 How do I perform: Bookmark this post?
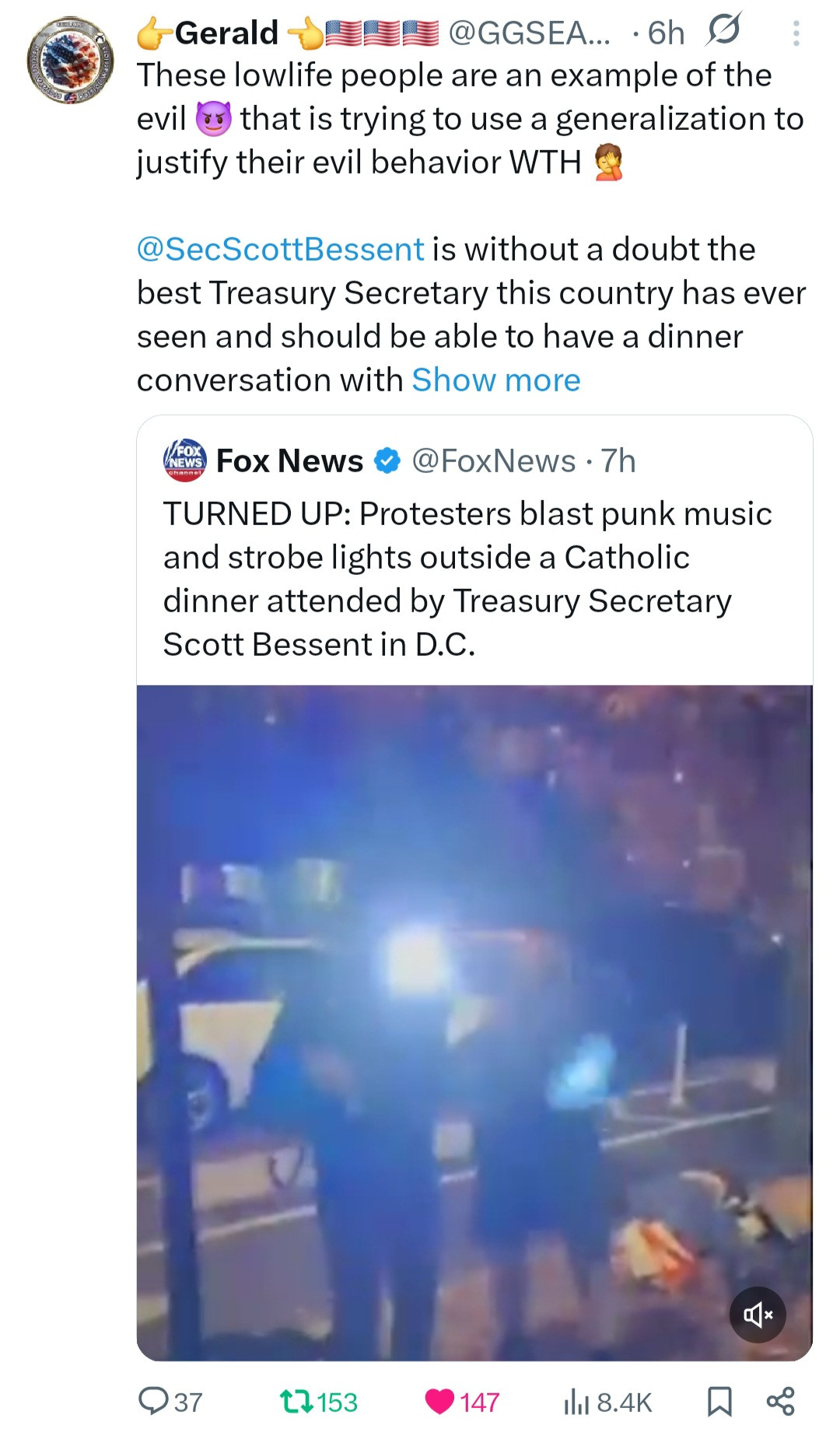click(719, 1401)
